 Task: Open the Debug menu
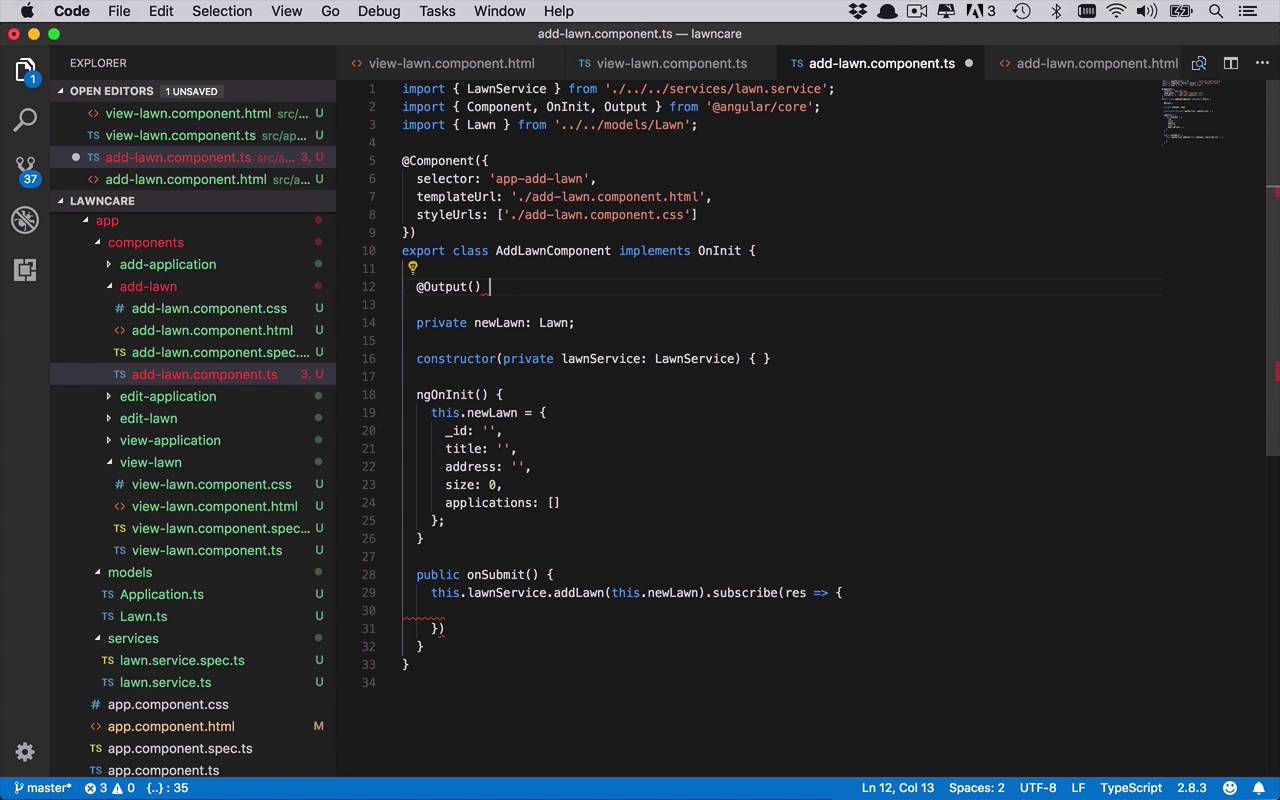(x=378, y=11)
